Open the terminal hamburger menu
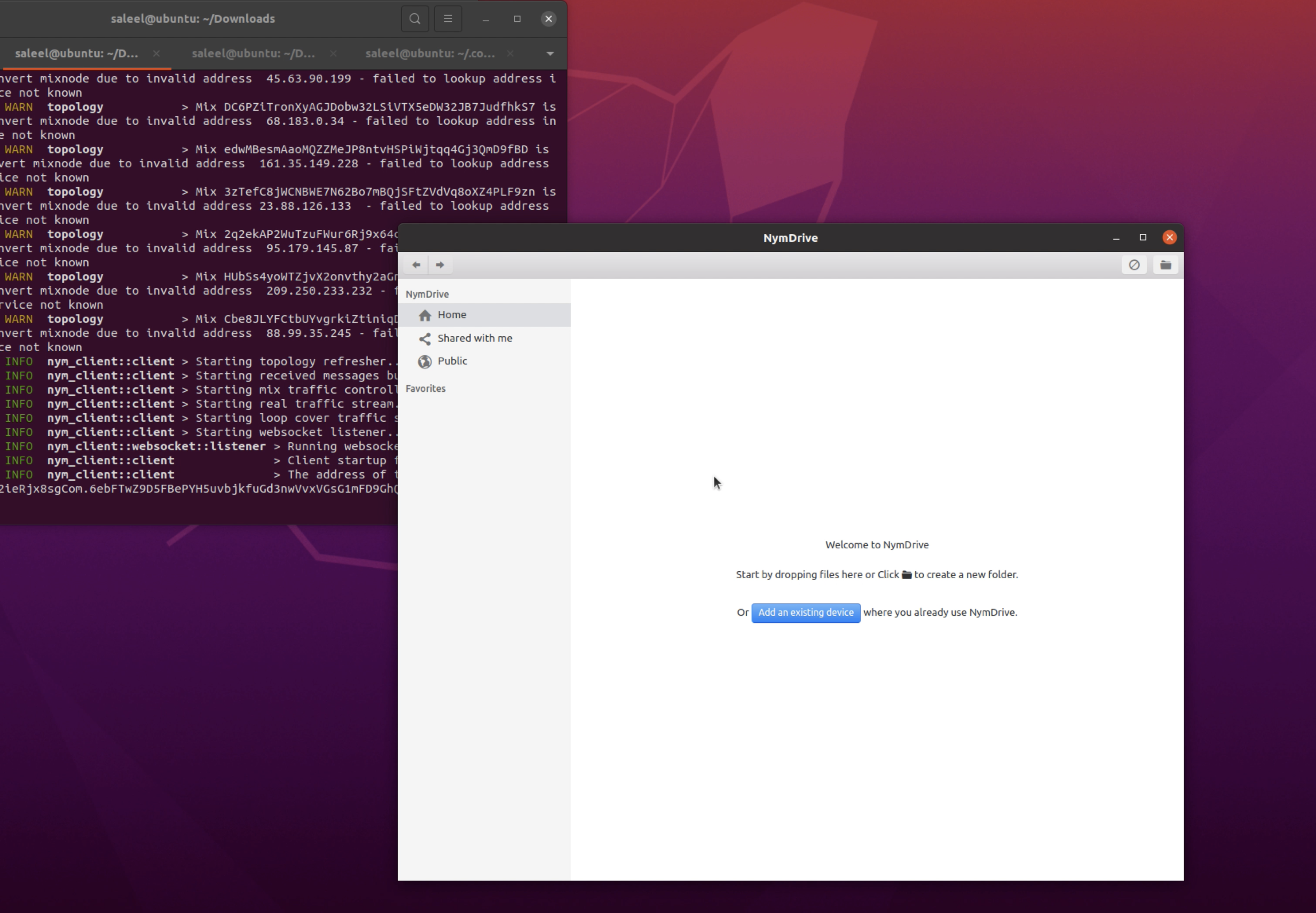Viewport: 1316px width, 913px height. point(448,19)
